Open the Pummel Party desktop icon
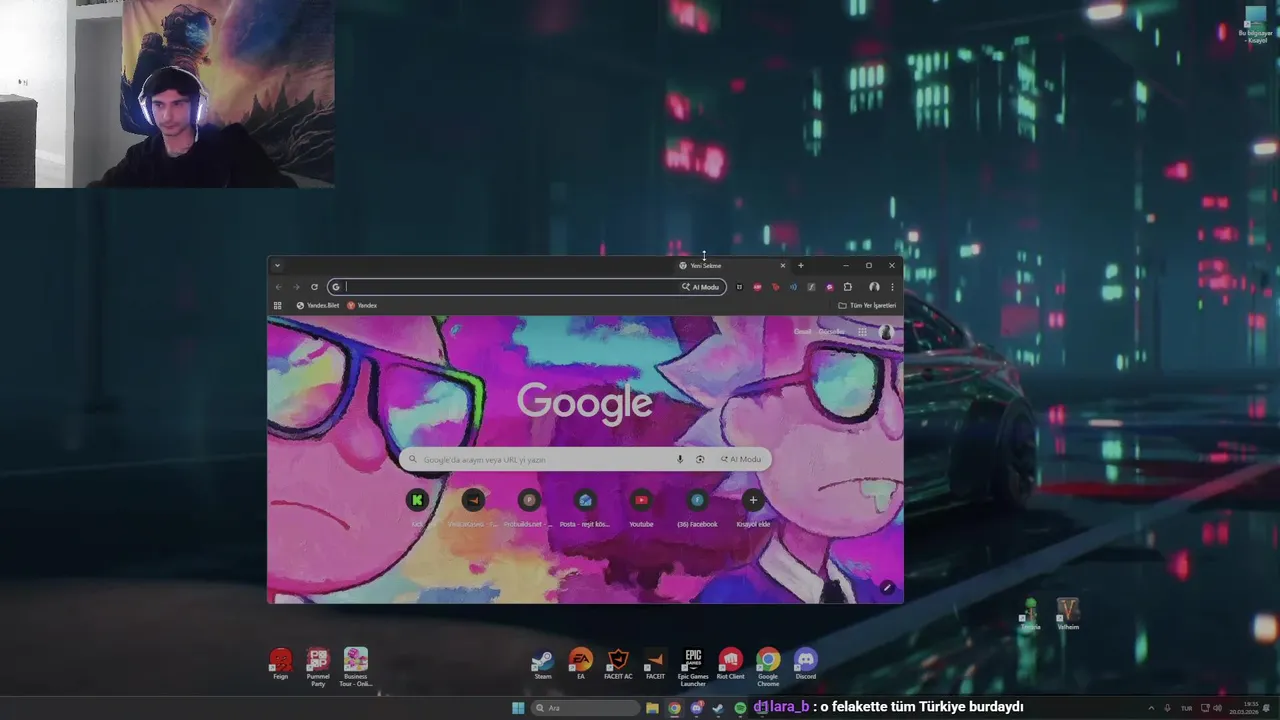Image resolution: width=1280 pixels, height=720 pixels. tap(318, 666)
